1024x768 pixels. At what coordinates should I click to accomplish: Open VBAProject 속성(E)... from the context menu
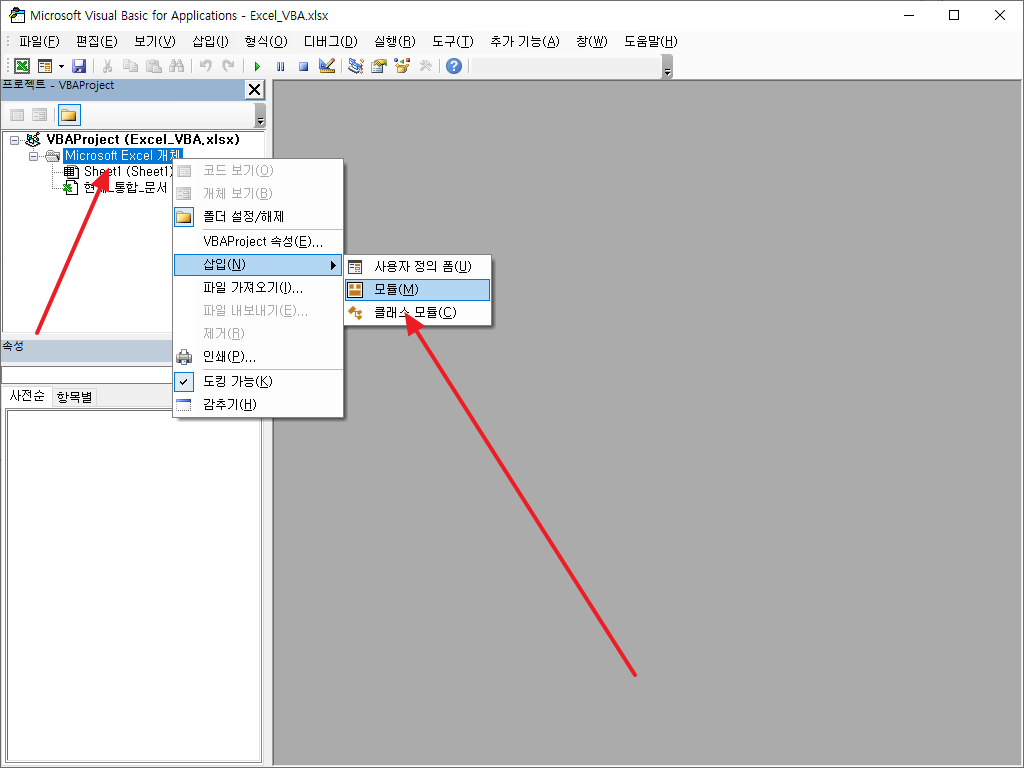(x=258, y=242)
